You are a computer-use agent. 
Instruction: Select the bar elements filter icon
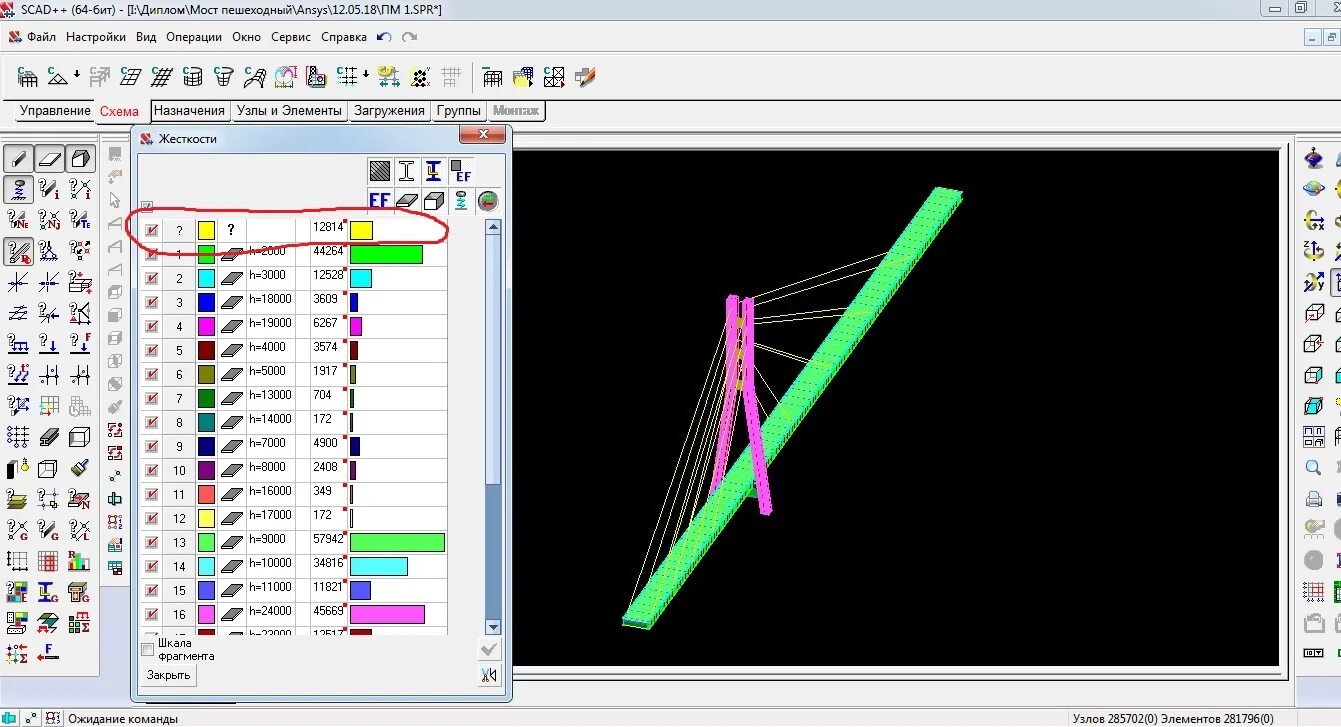[18, 159]
